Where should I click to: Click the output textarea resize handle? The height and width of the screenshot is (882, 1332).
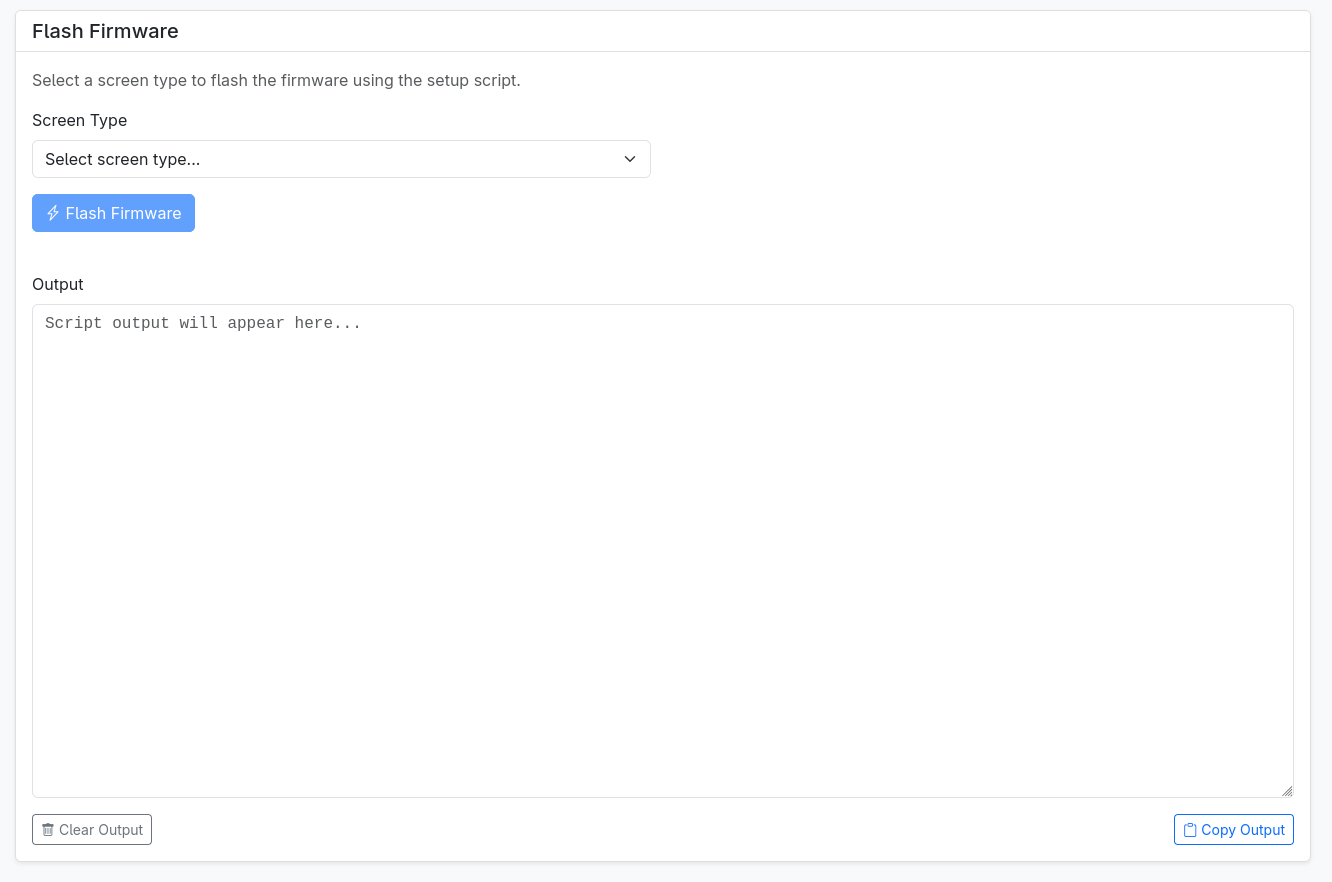click(1287, 791)
